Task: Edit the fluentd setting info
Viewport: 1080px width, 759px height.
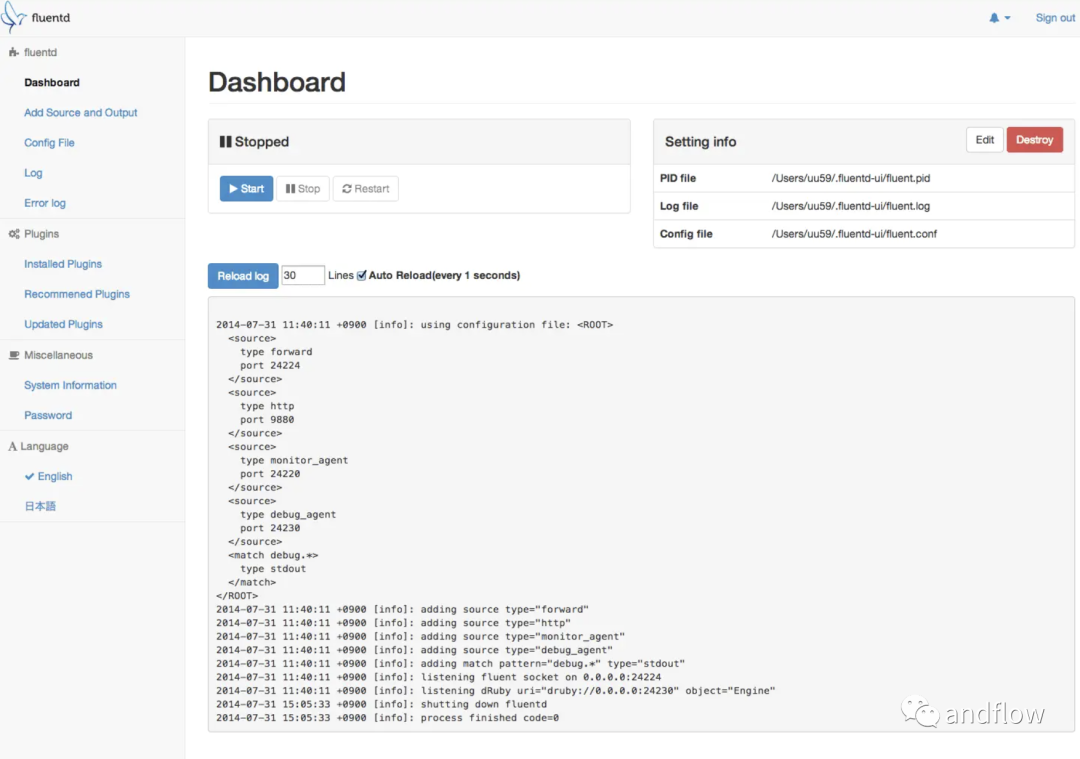Action: click(x=984, y=140)
